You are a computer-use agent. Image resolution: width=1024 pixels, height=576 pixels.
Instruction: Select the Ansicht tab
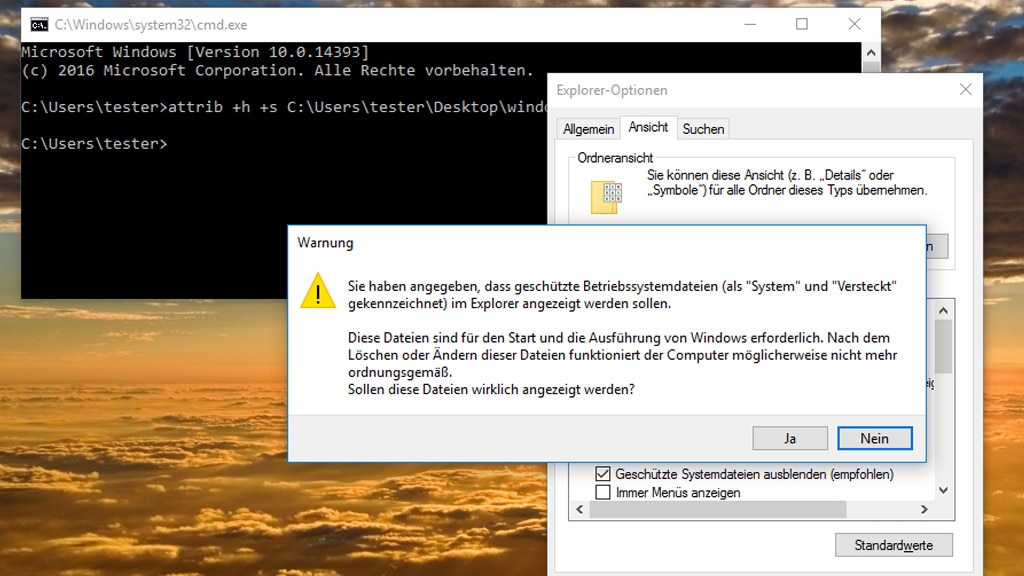(x=648, y=128)
